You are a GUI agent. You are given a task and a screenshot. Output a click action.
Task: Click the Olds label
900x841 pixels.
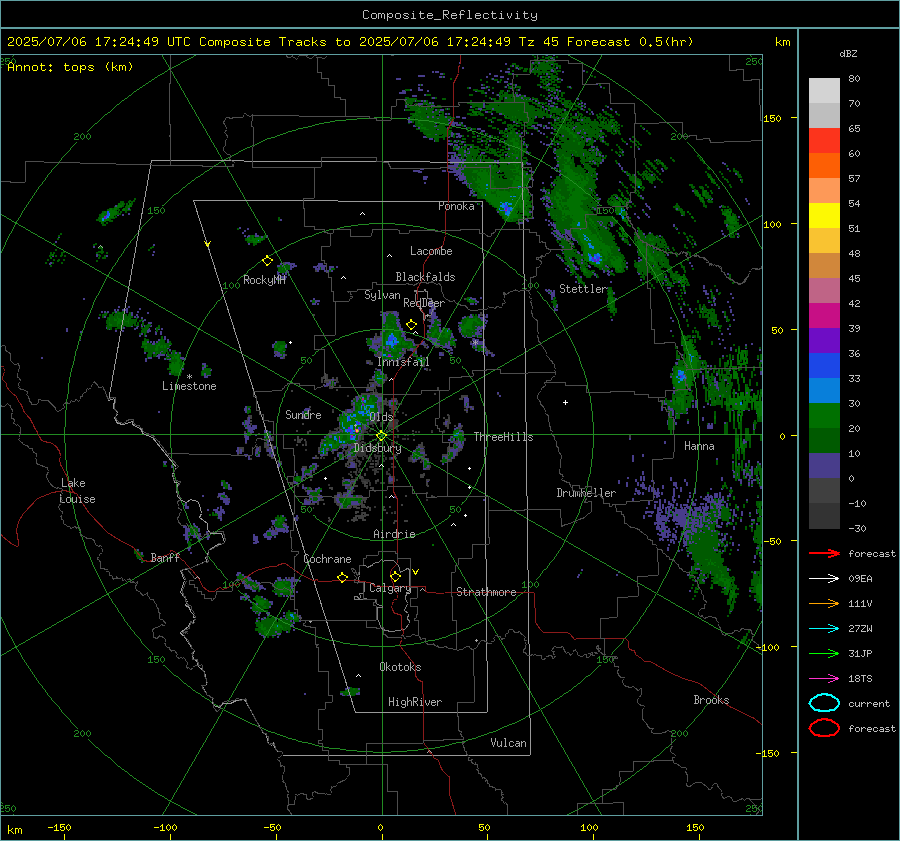pyautogui.click(x=381, y=417)
